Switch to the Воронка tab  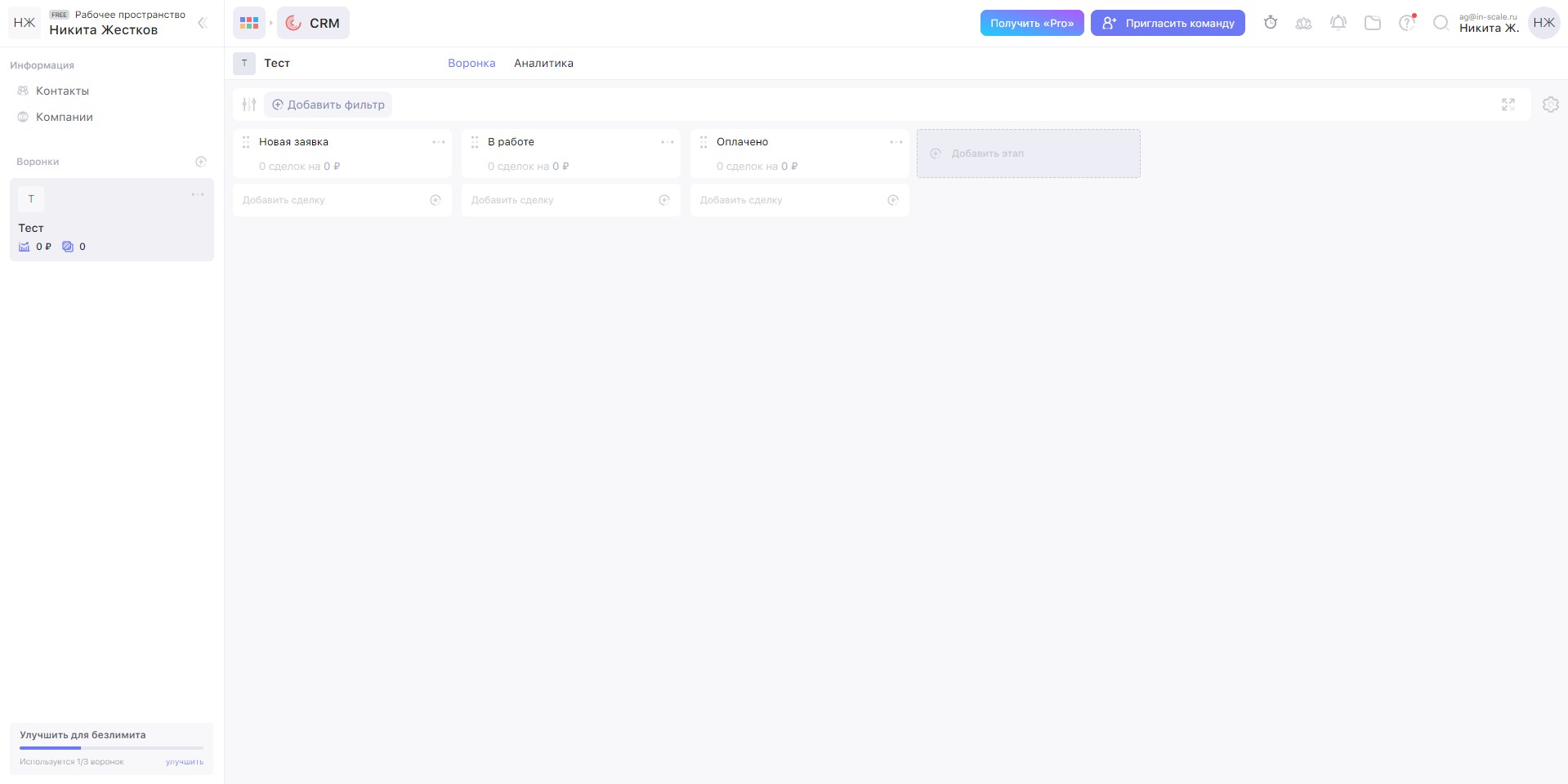tap(471, 63)
